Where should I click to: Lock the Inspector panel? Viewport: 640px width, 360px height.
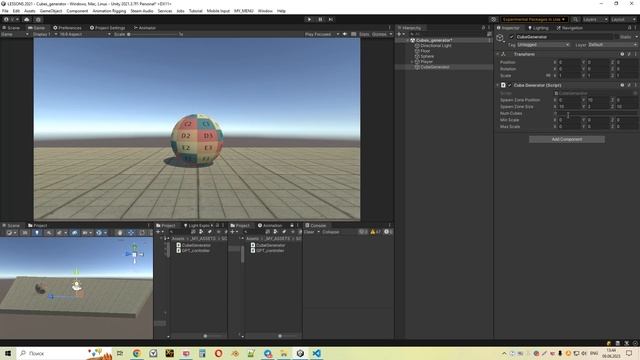click(629, 28)
